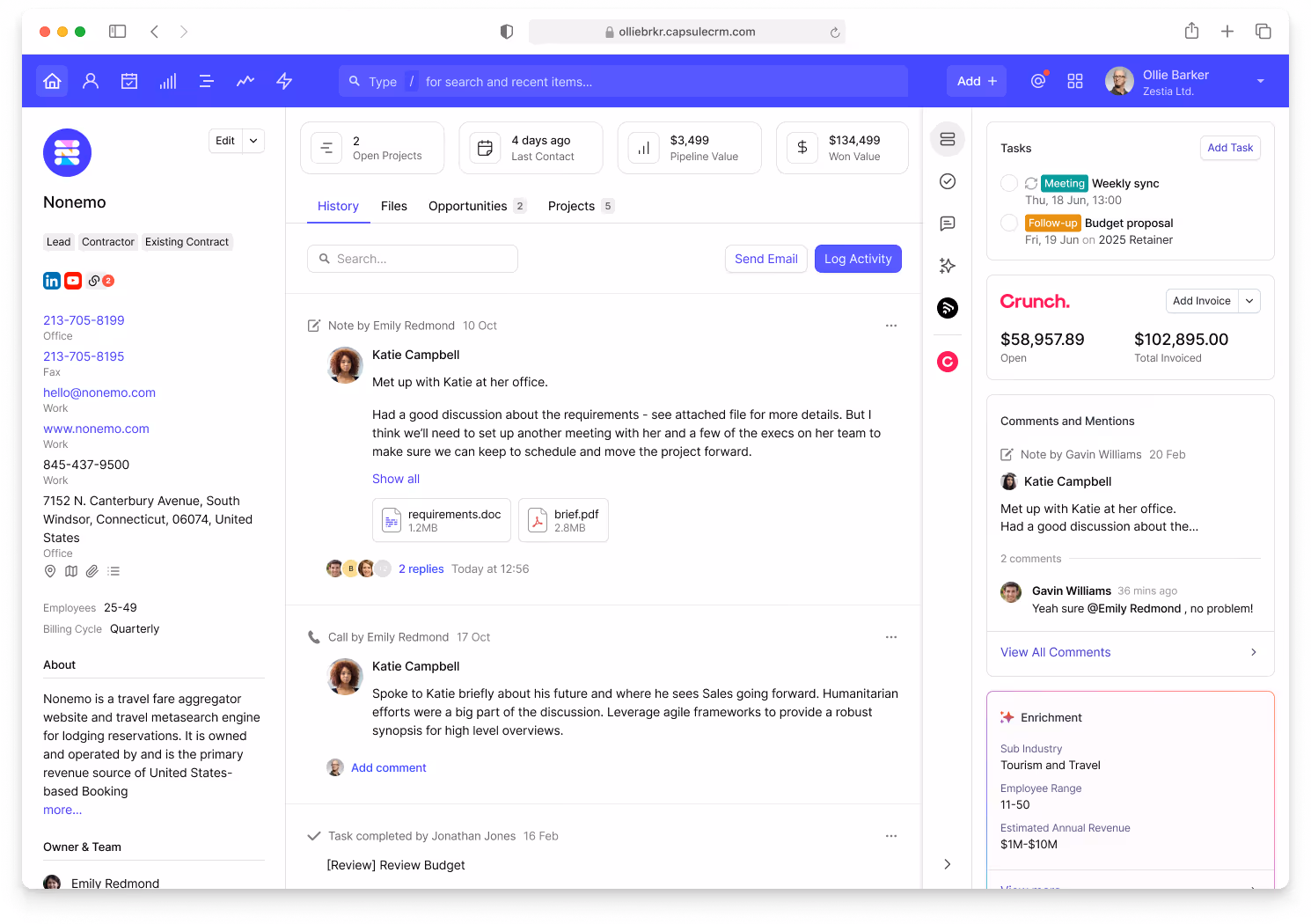Screen dimensions: 1311x924
Task: Click Add comment under the call
Action: pyautogui.click(x=389, y=768)
